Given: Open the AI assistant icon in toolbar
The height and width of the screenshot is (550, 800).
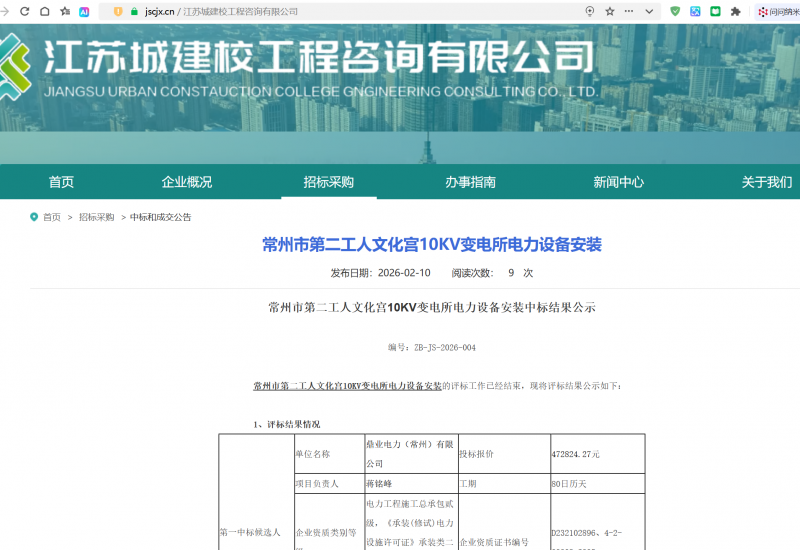Looking at the screenshot, I should pyautogui.click(x=85, y=11).
